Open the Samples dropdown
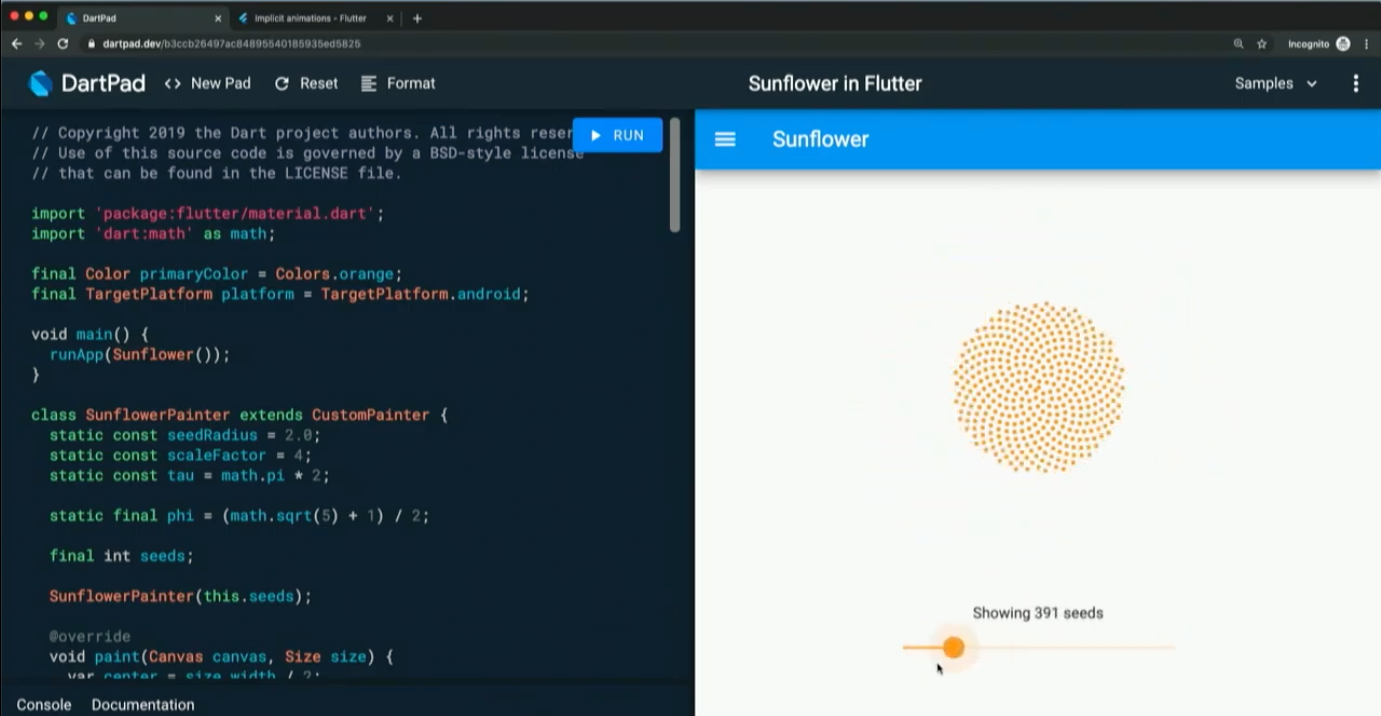 [x=1276, y=84]
